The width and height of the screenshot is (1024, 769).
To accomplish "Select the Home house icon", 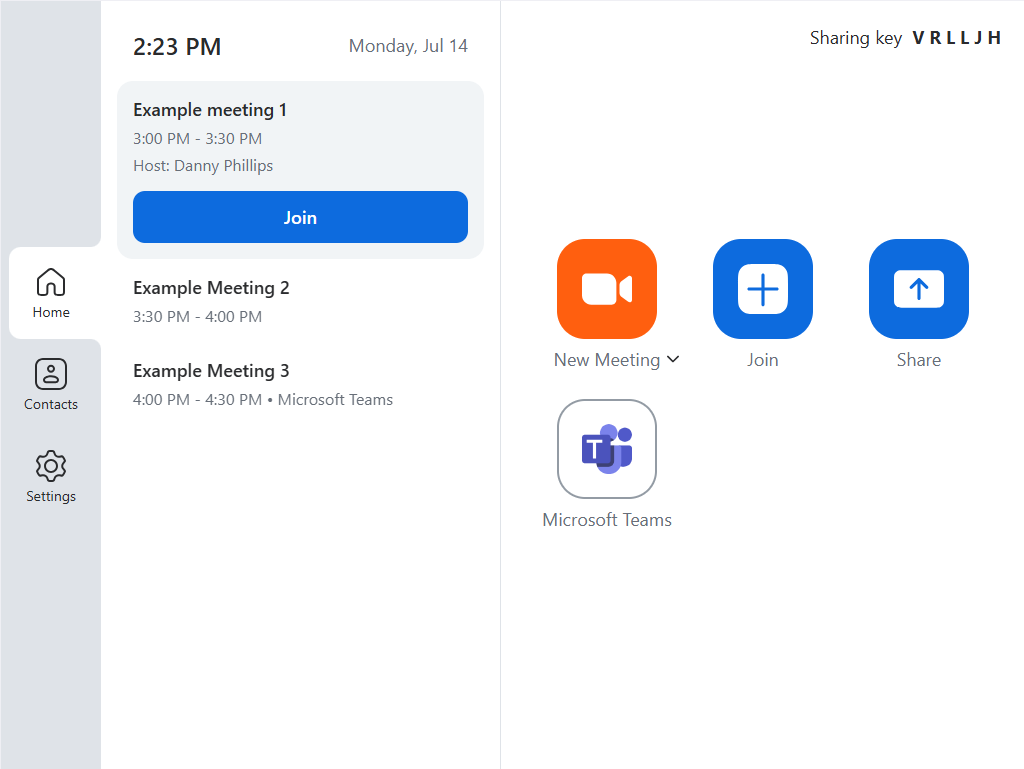I will [x=51, y=282].
